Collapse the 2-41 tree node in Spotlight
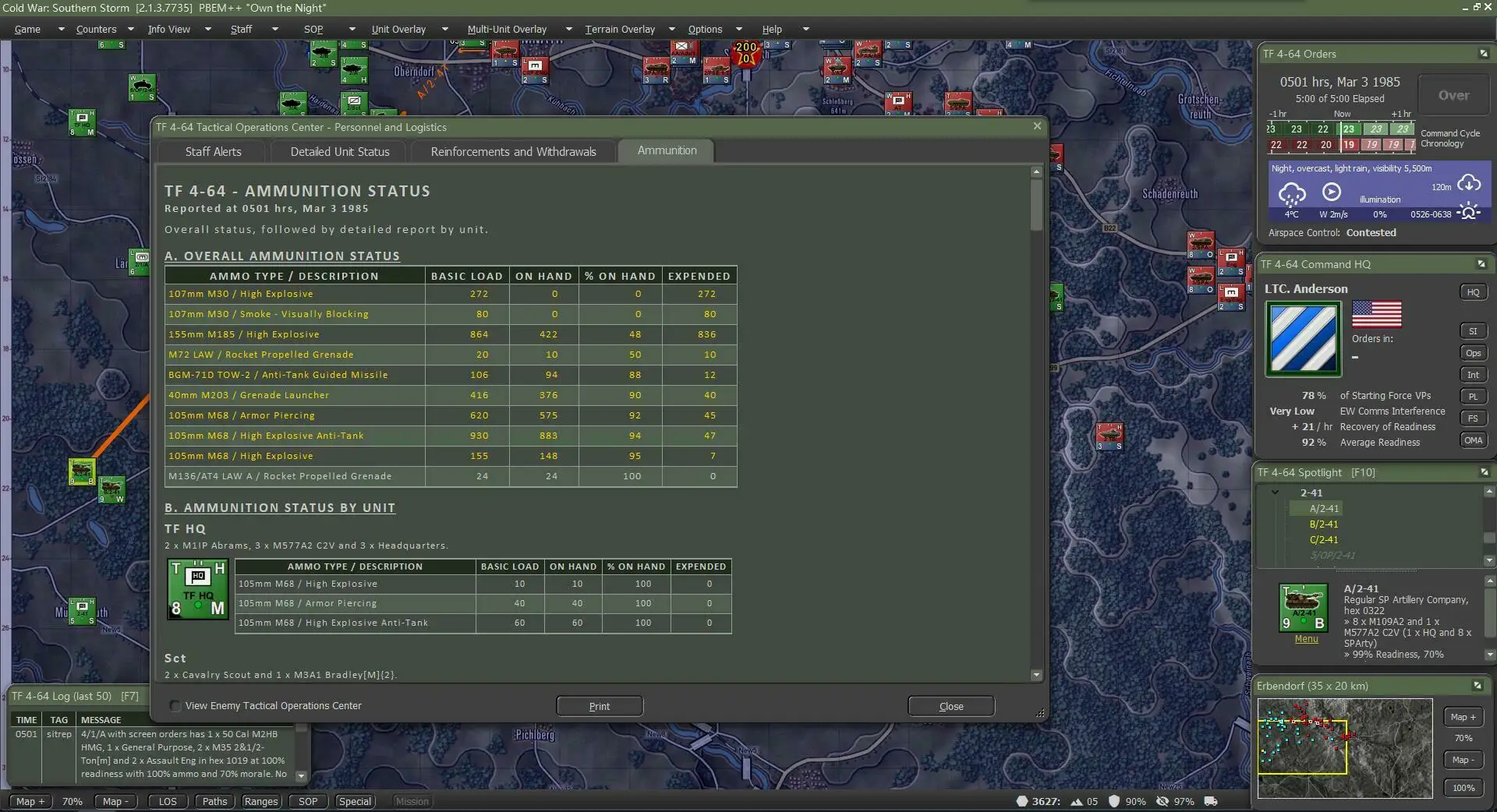 coord(1275,492)
